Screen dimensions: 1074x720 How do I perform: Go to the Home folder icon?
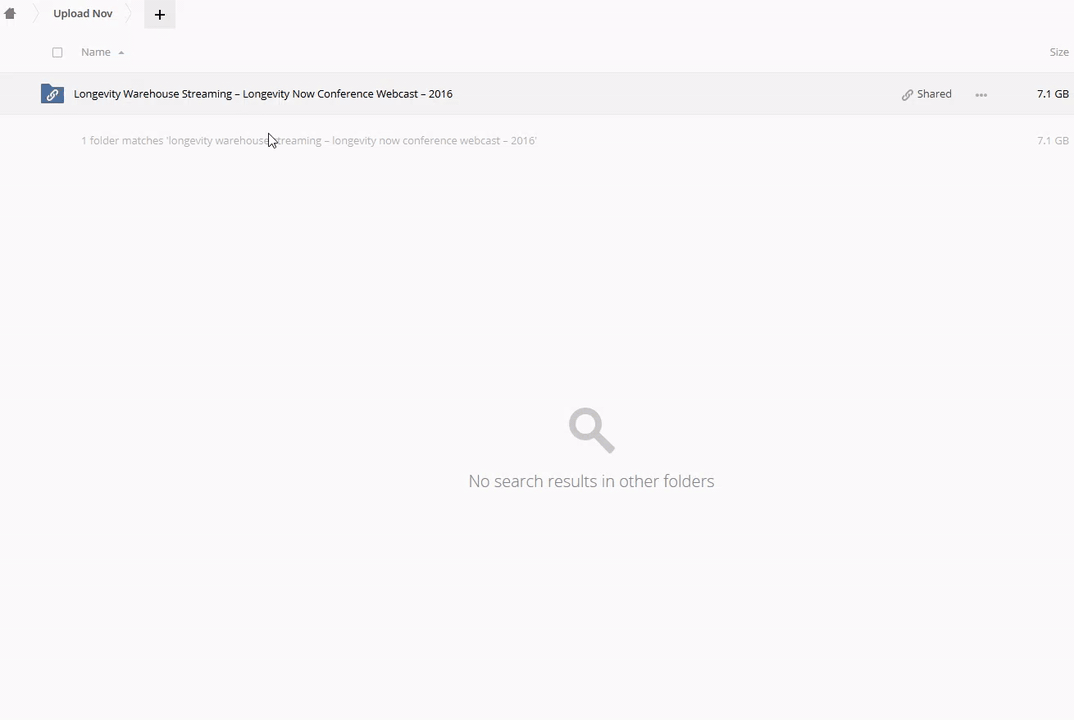pos(10,13)
